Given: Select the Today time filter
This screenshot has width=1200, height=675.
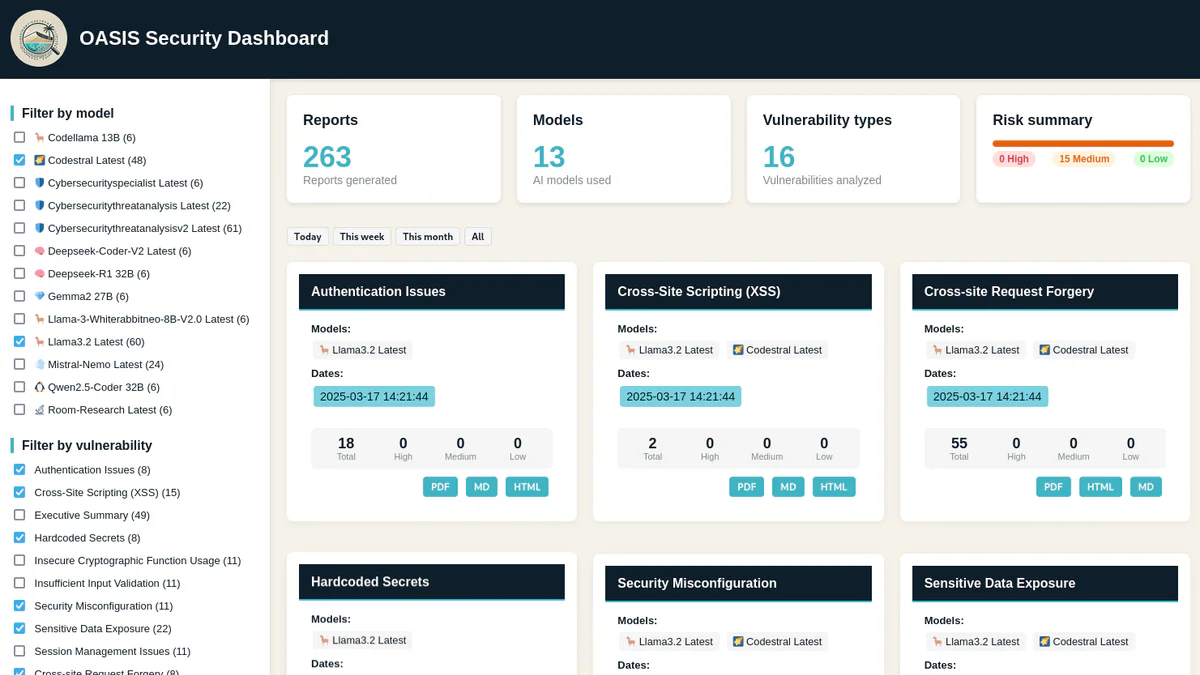Looking at the screenshot, I should click(307, 236).
